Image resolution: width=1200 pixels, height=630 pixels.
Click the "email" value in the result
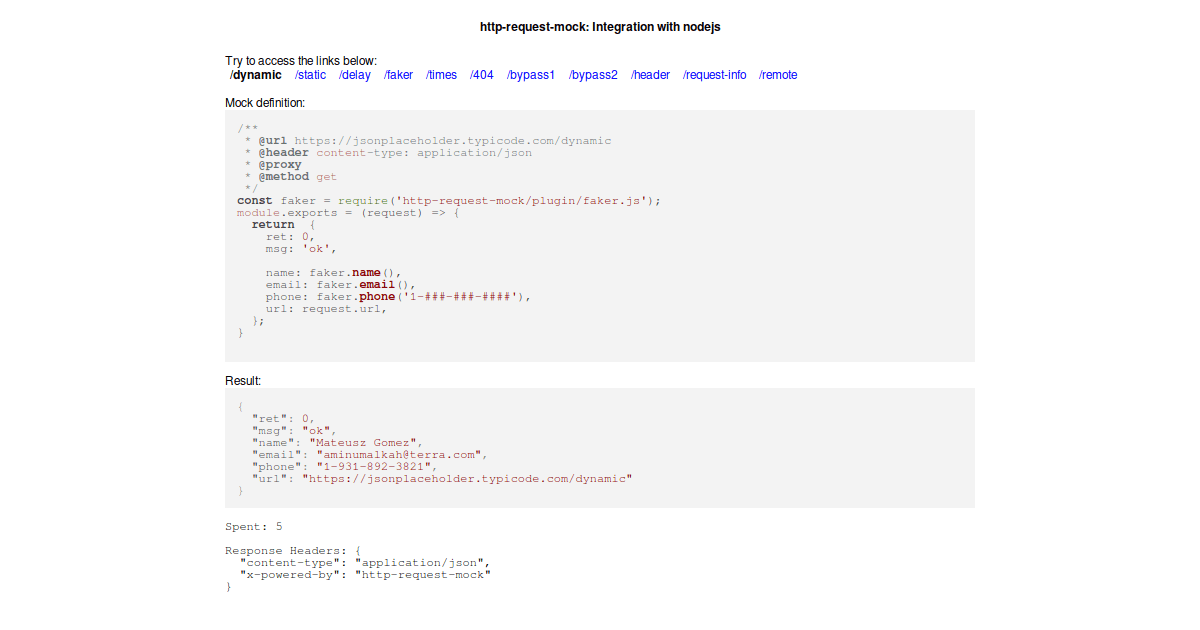point(401,455)
